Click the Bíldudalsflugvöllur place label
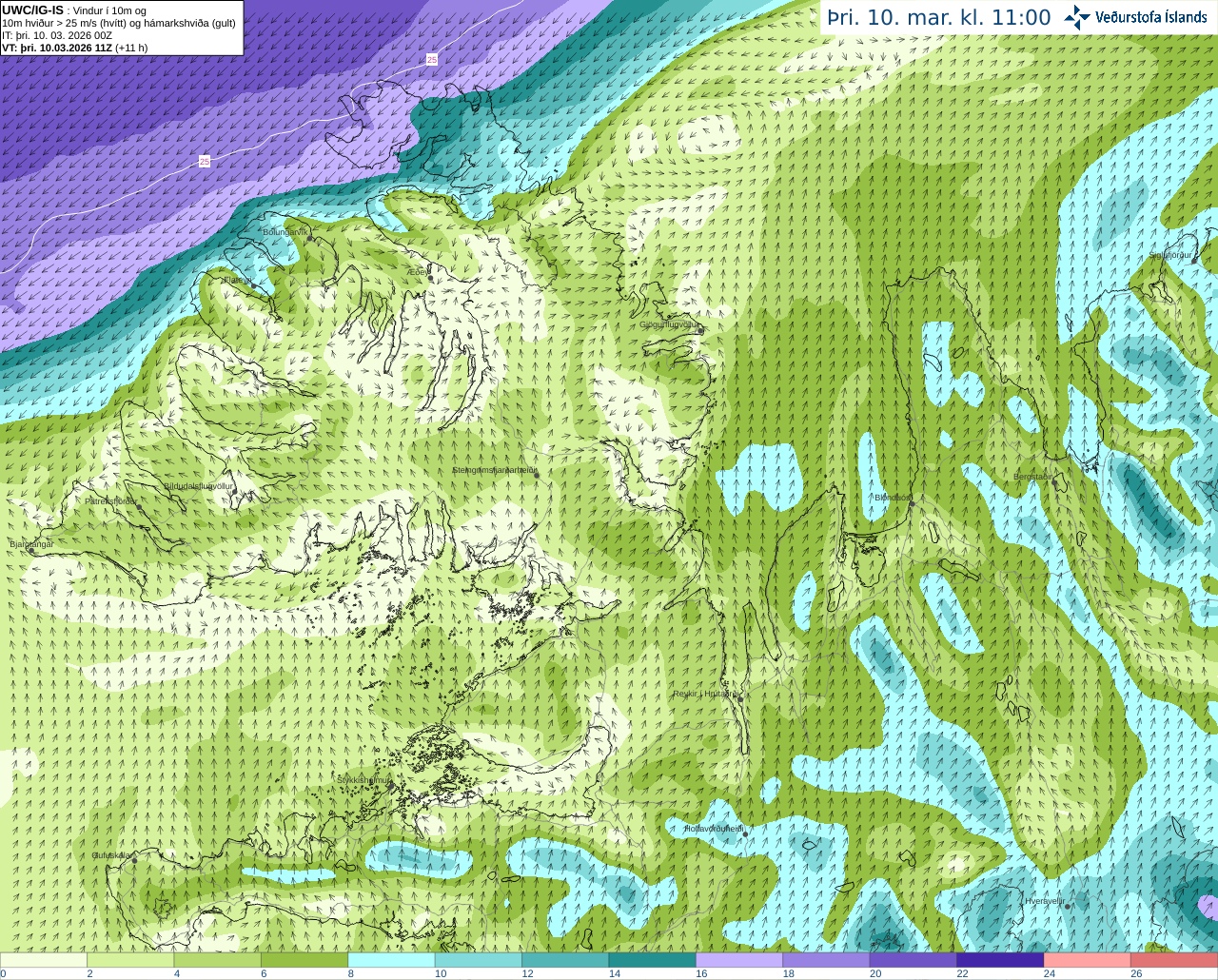Image resolution: width=1218 pixels, height=980 pixels. pyautogui.click(x=198, y=486)
